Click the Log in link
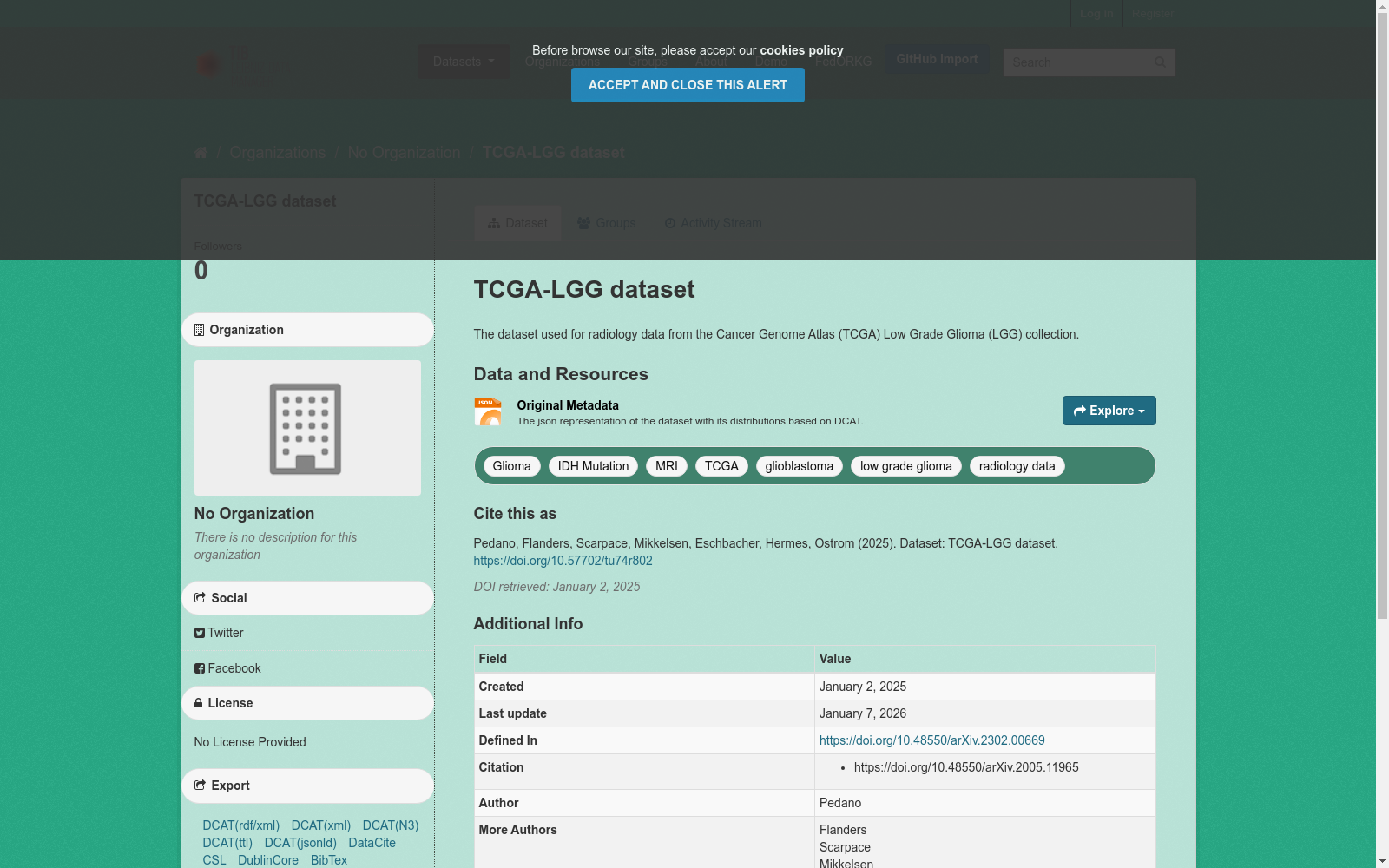Viewport: 1389px width, 868px height. 1096,14
